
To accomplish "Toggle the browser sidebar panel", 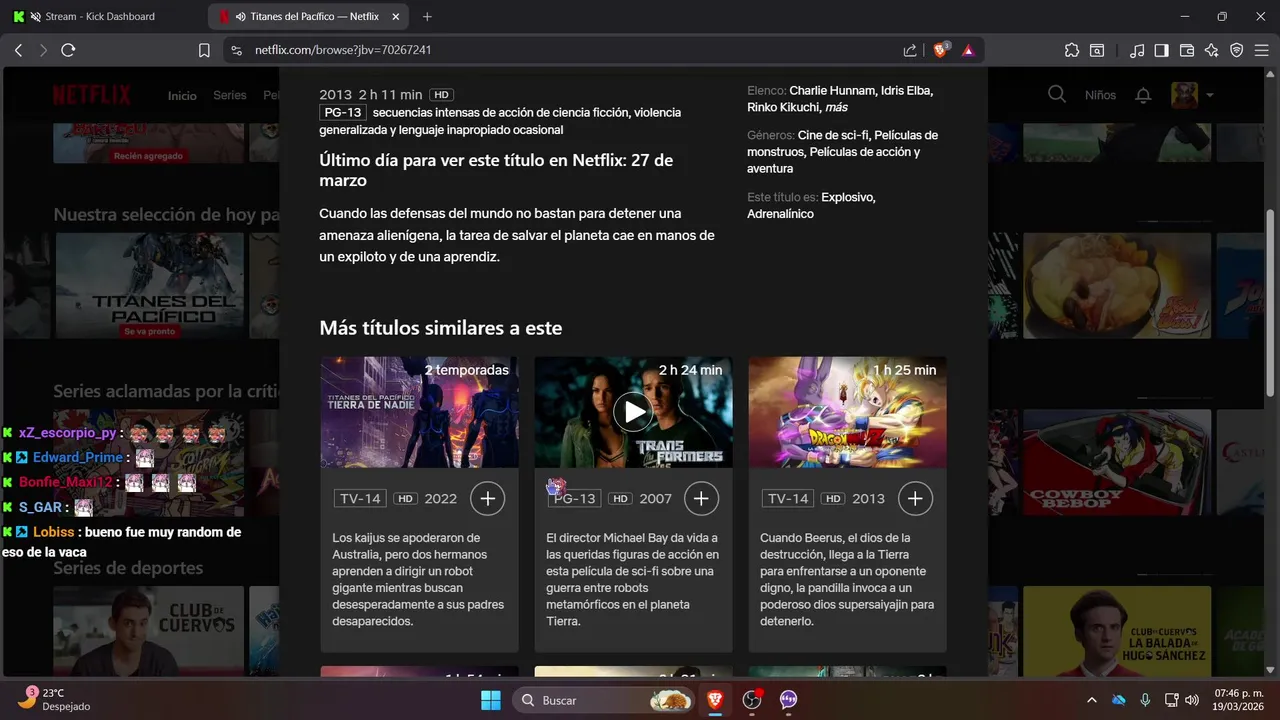I will [1162, 50].
